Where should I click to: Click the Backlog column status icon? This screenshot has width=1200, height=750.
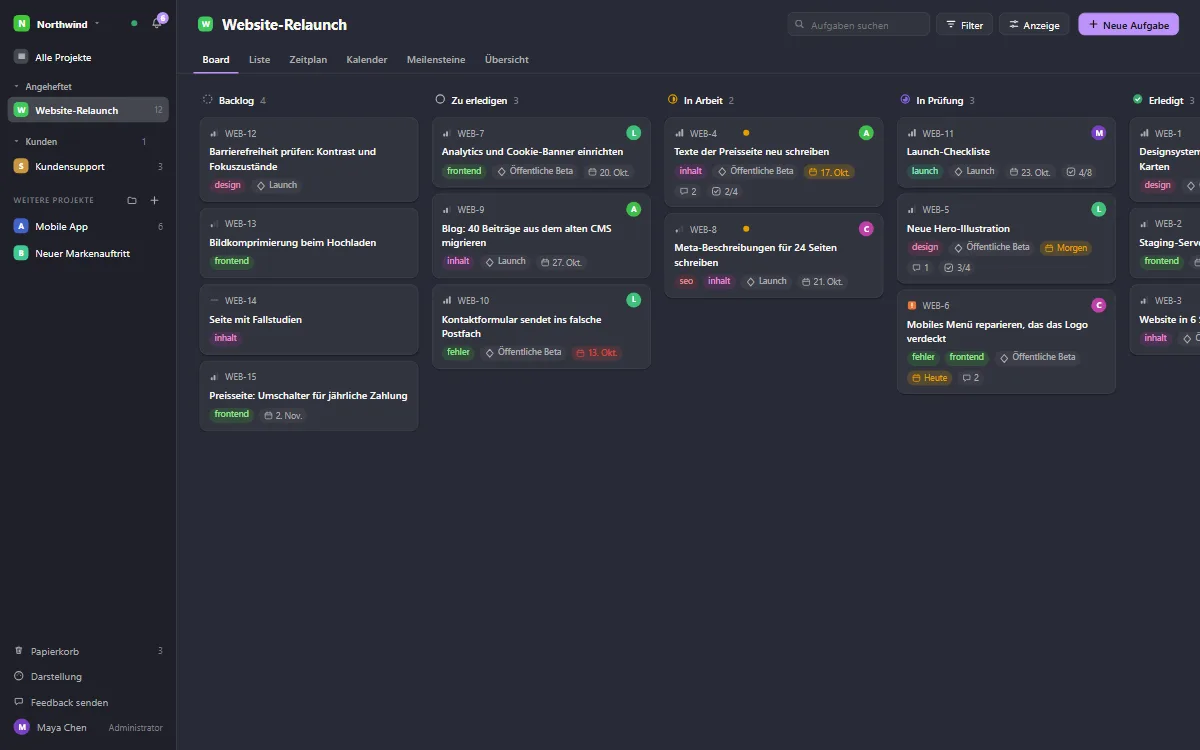pyautogui.click(x=208, y=100)
